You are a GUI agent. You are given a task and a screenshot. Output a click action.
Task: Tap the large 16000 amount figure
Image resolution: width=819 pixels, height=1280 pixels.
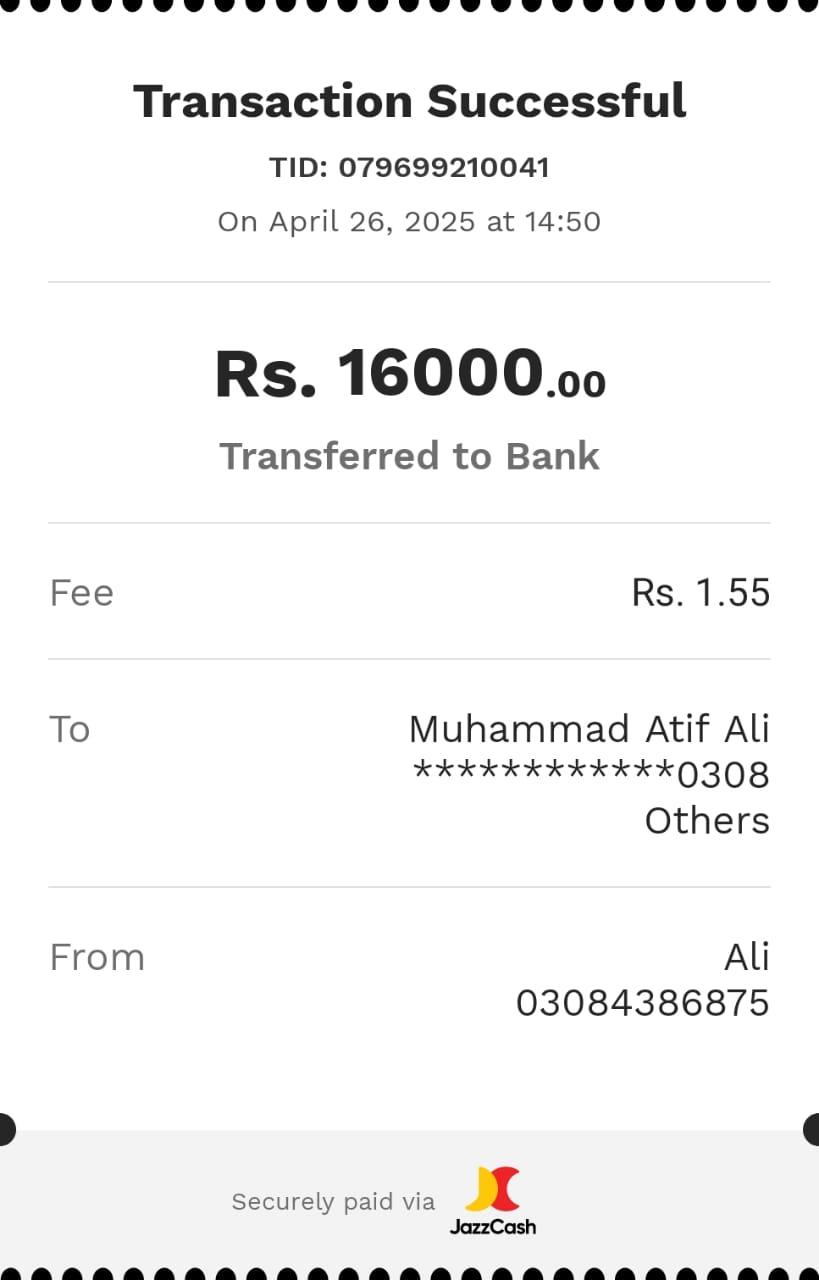coord(440,373)
